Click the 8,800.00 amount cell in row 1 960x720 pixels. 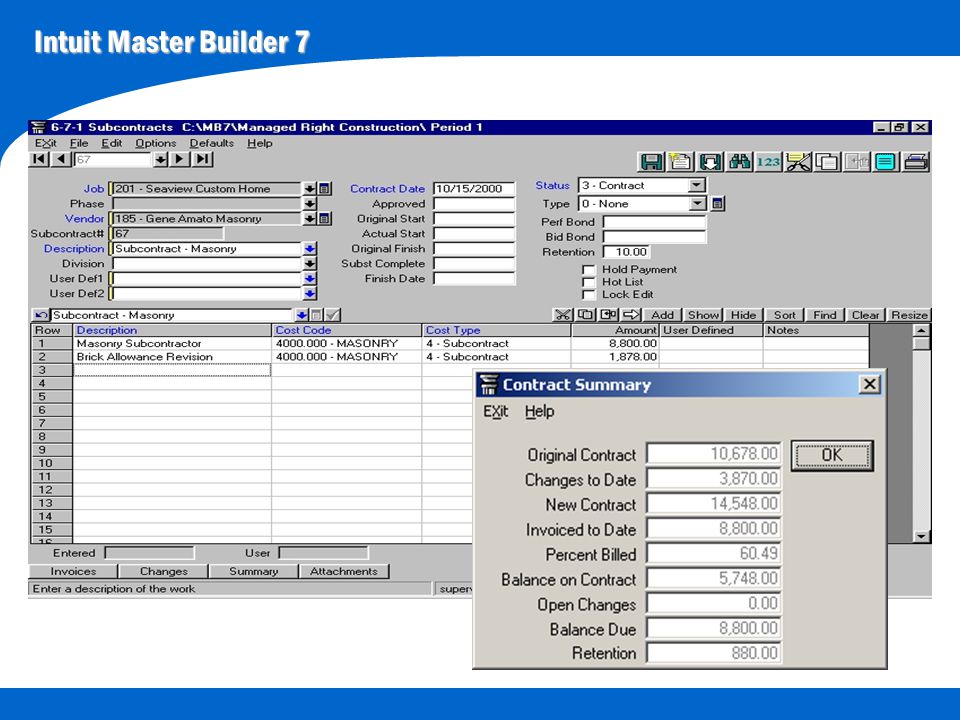click(615, 343)
